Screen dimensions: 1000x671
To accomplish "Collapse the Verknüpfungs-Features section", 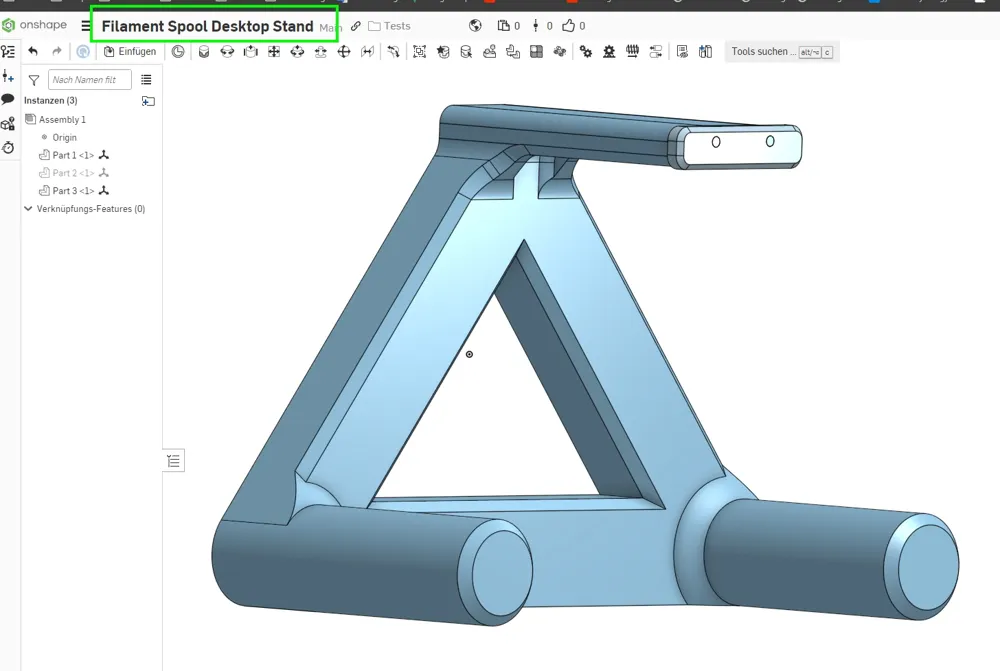I will pos(28,209).
